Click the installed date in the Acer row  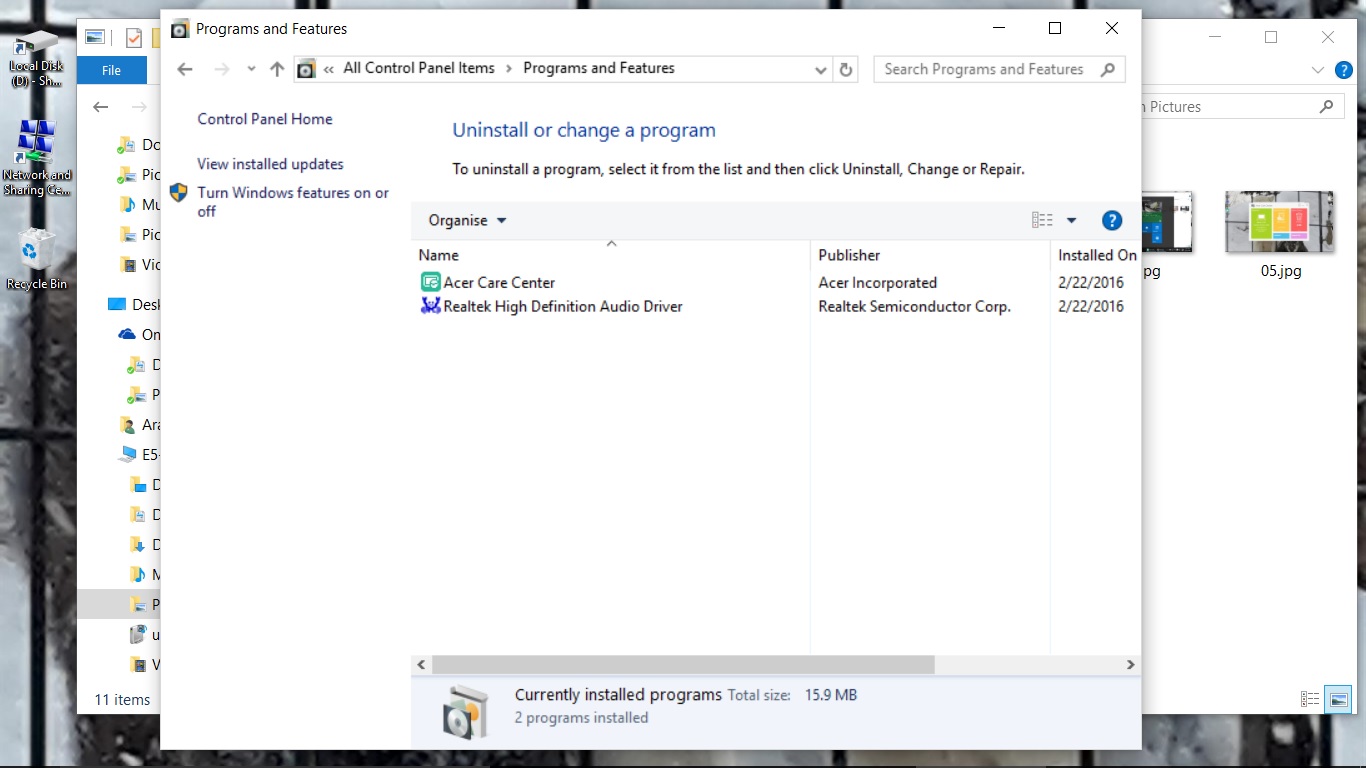click(1091, 283)
